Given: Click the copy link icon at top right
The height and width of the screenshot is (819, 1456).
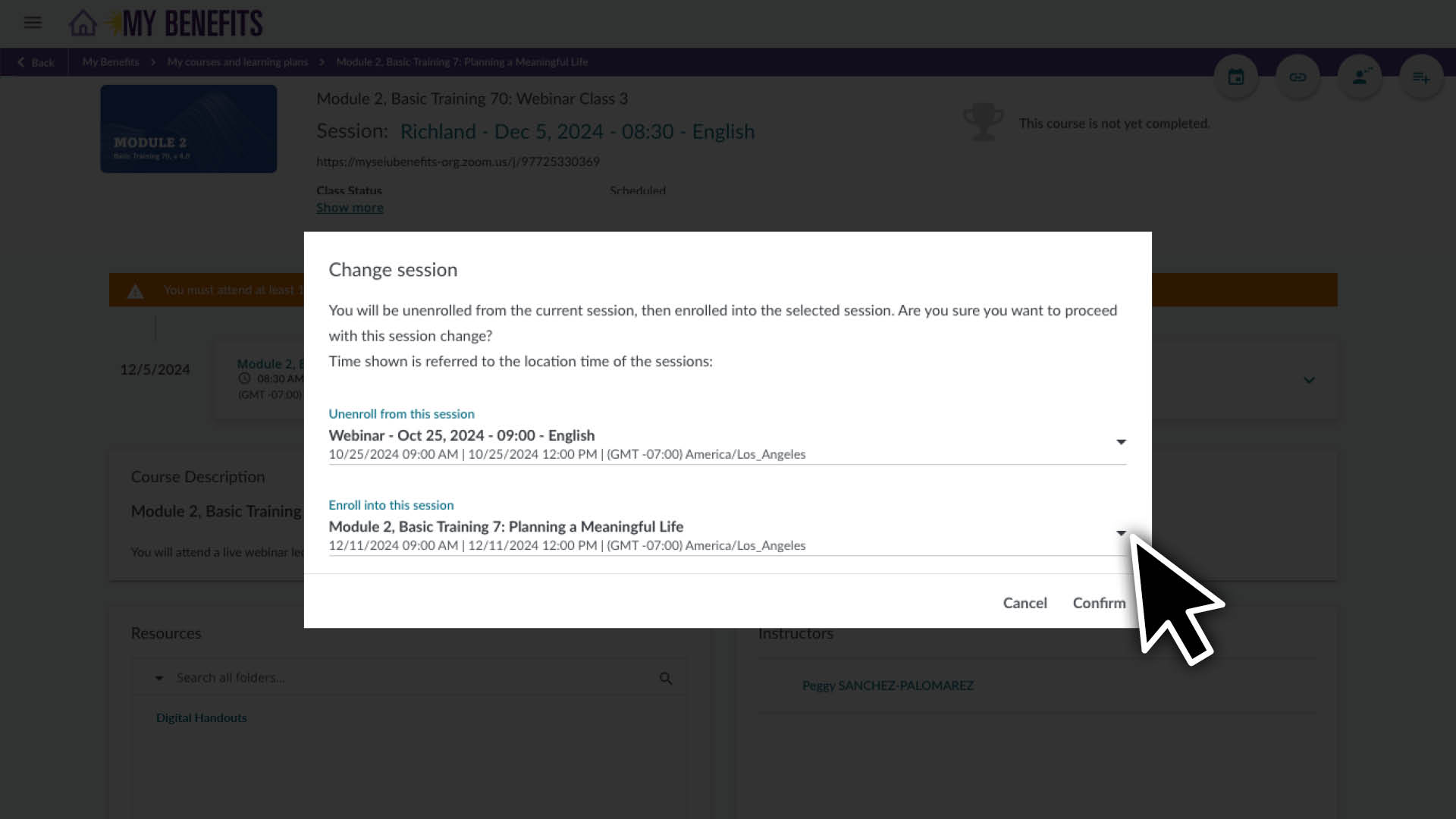Looking at the screenshot, I should click(1298, 76).
